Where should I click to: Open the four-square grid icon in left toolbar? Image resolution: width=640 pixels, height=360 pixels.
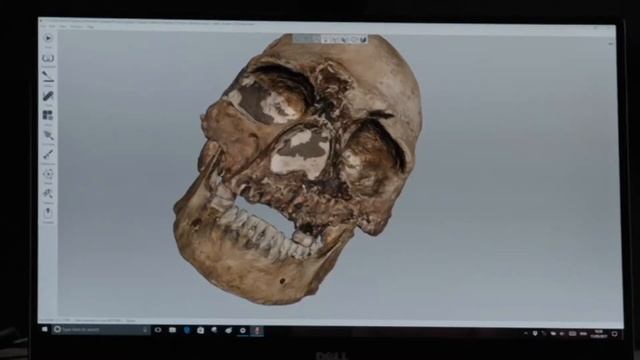pos(48,115)
